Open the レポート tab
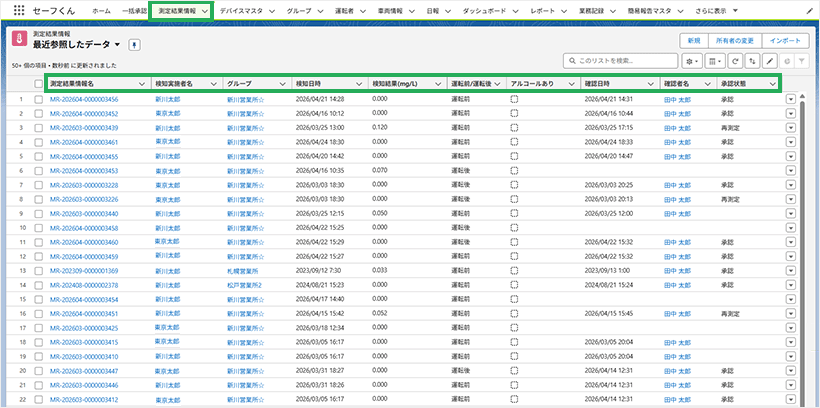This screenshot has height=408, width=820. 542,10
